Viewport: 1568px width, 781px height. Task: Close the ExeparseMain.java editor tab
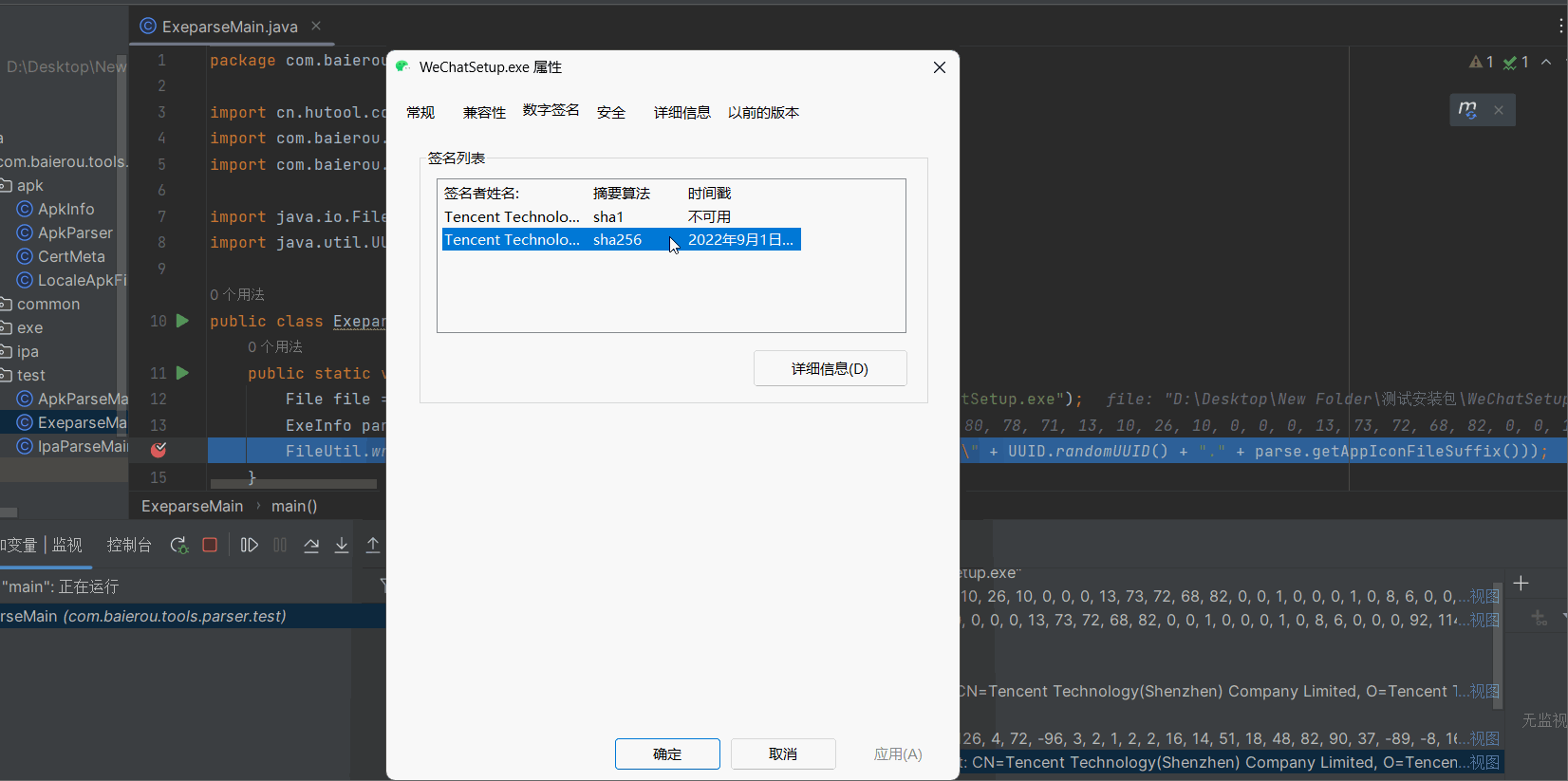point(316,26)
